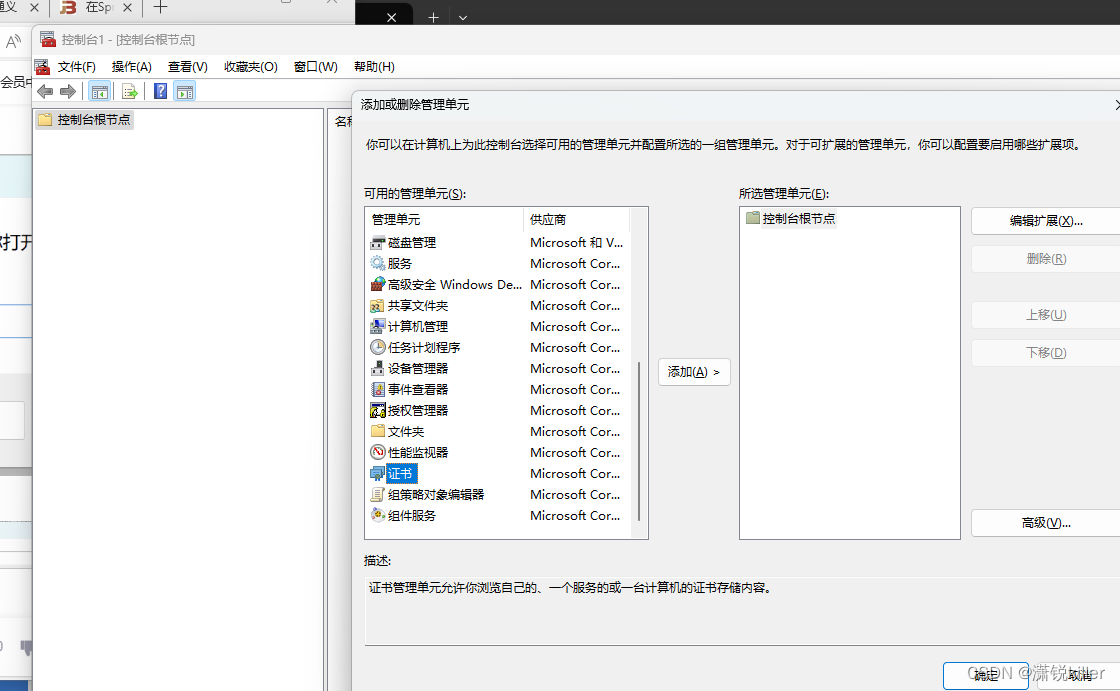This screenshot has width=1120, height=691.
Task: Click the 高级(V)... button
Action: (x=1046, y=523)
